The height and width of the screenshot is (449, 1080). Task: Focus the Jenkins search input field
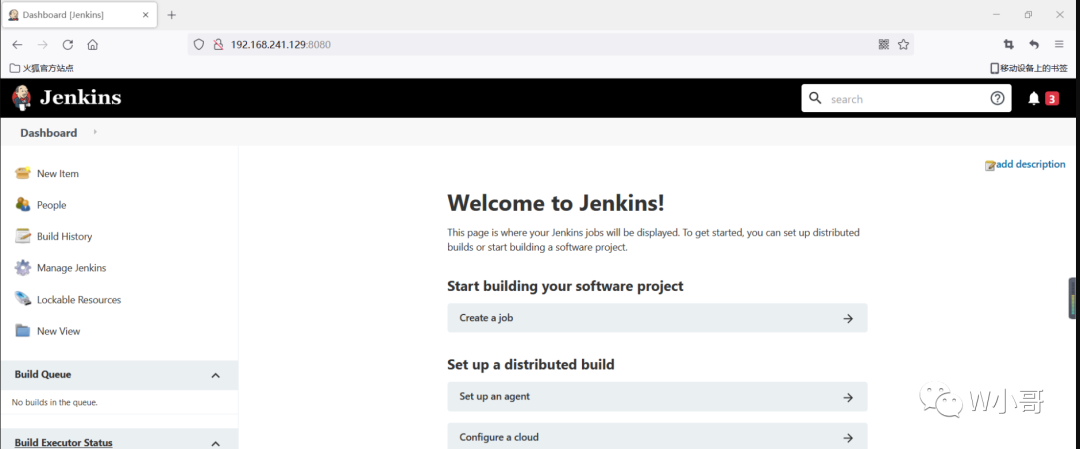[906, 98]
